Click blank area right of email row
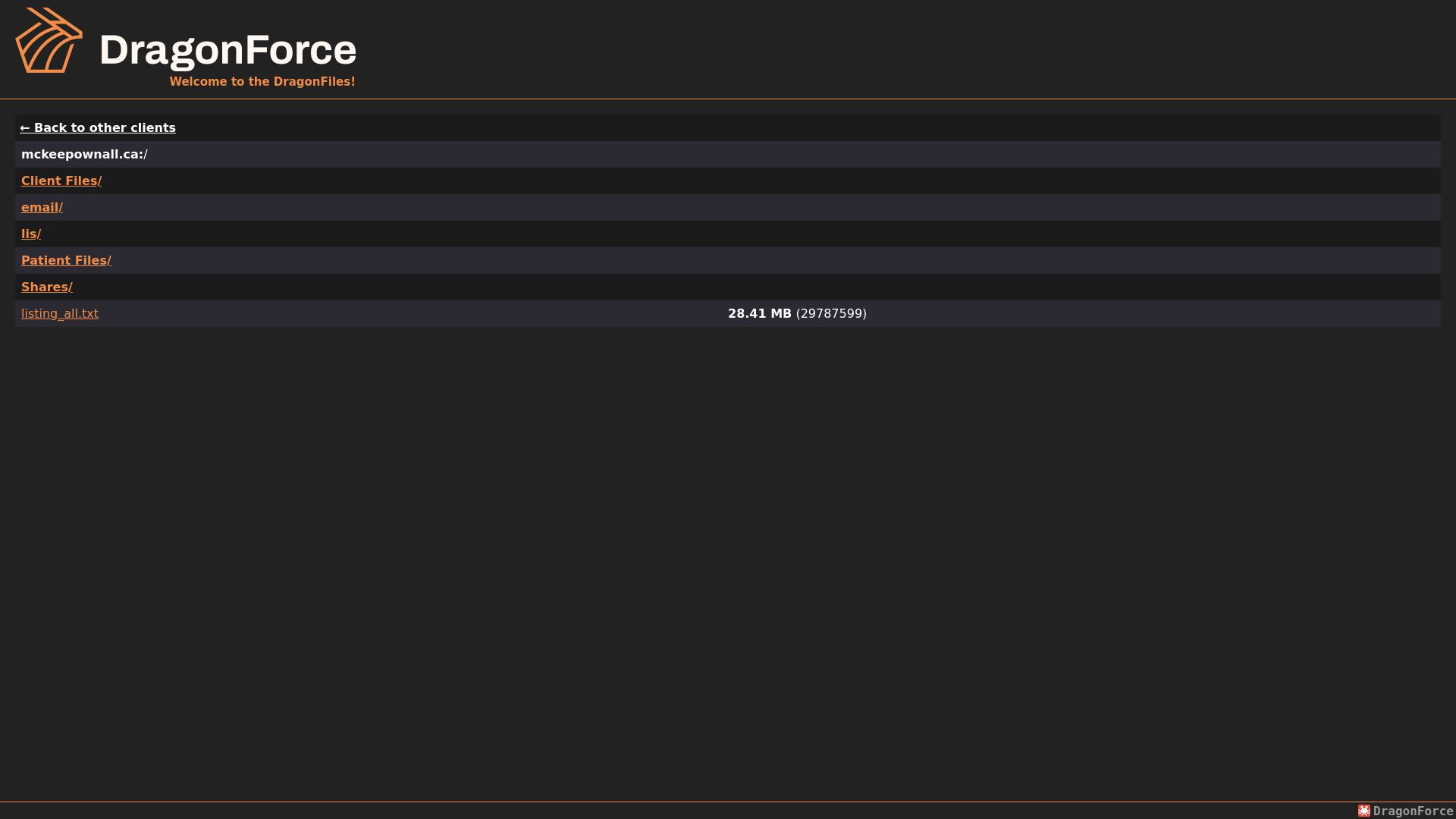 (758, 208)
